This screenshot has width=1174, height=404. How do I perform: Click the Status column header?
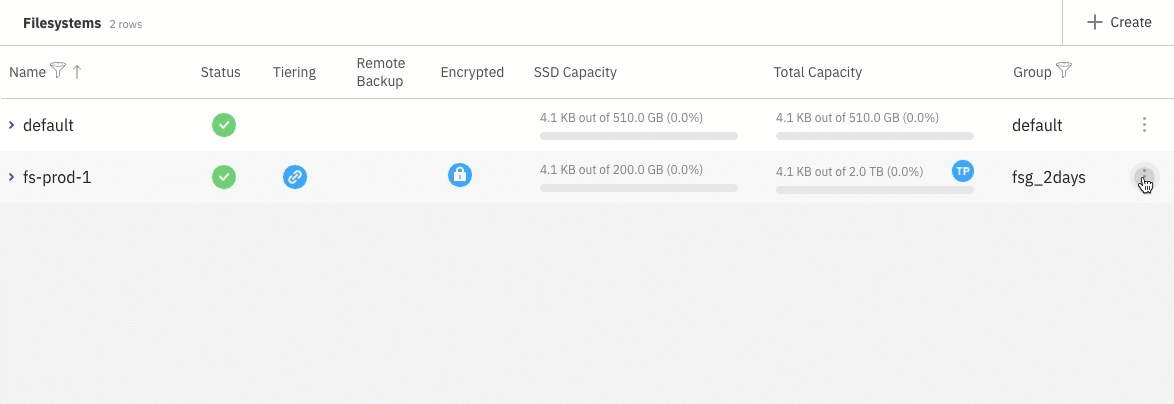[x=220, y=72]
